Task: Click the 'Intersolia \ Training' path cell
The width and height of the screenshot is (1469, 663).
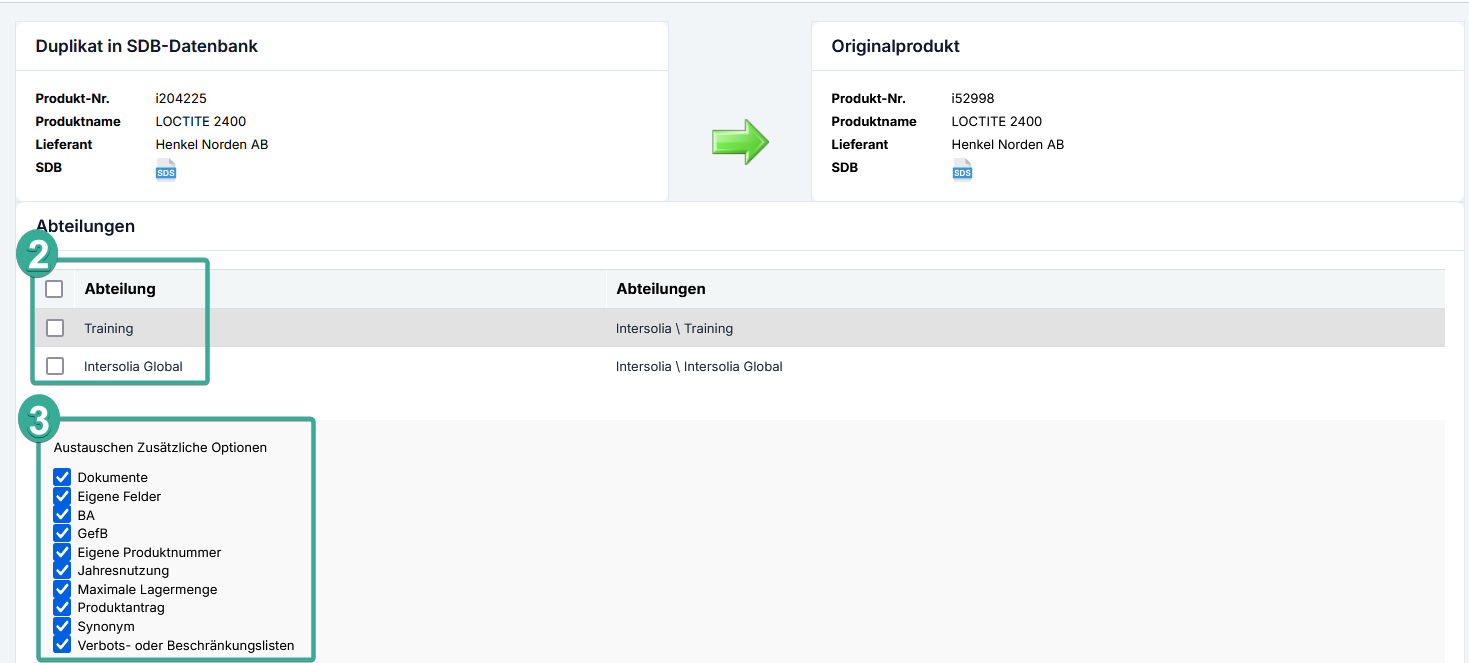Action: pos(675,328)
